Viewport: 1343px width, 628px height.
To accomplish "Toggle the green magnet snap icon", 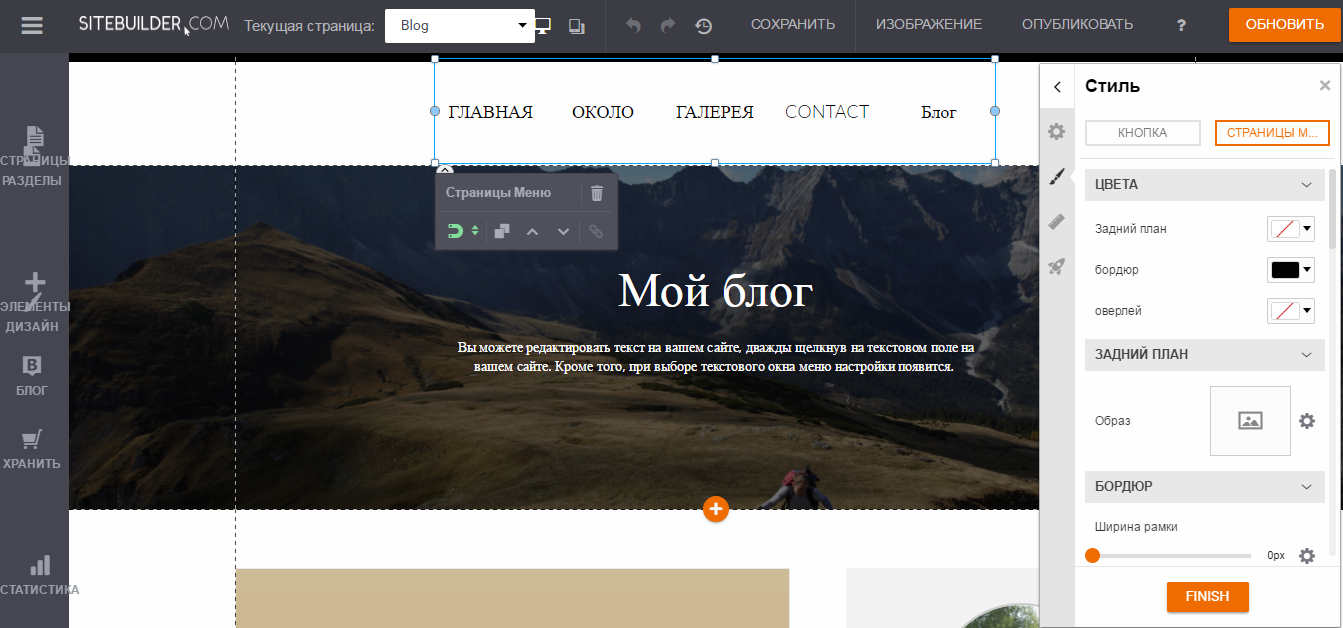I will point(454,231).
